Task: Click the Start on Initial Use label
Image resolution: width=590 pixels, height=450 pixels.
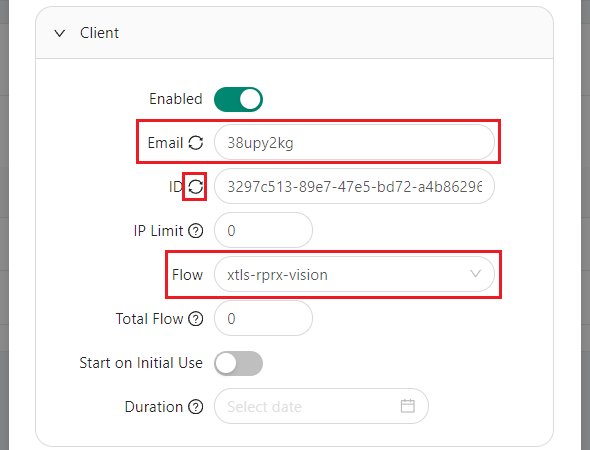Action: (x=141, y=363)
